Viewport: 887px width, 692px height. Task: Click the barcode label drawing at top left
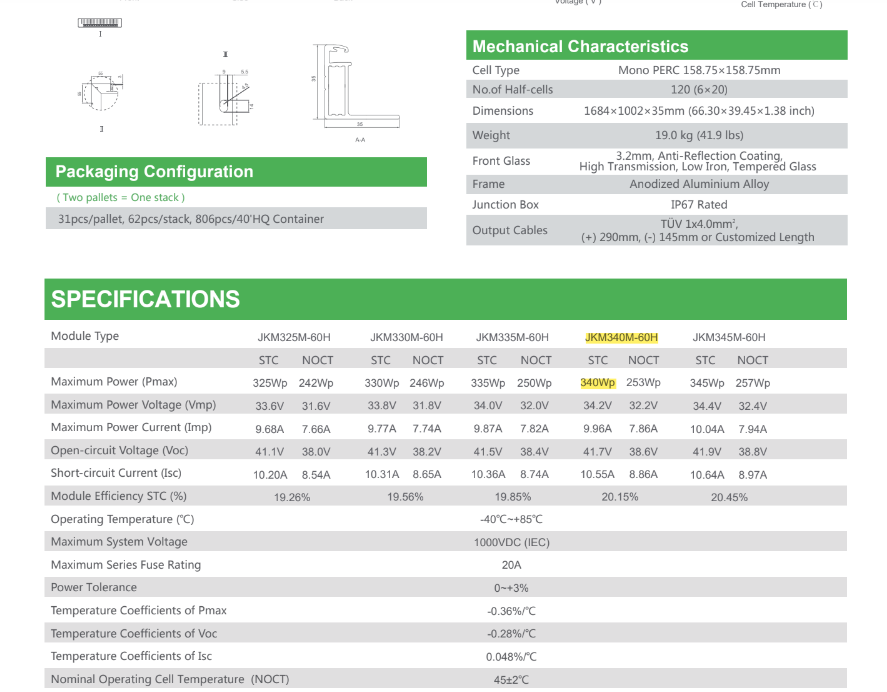(x=100, y=22)
